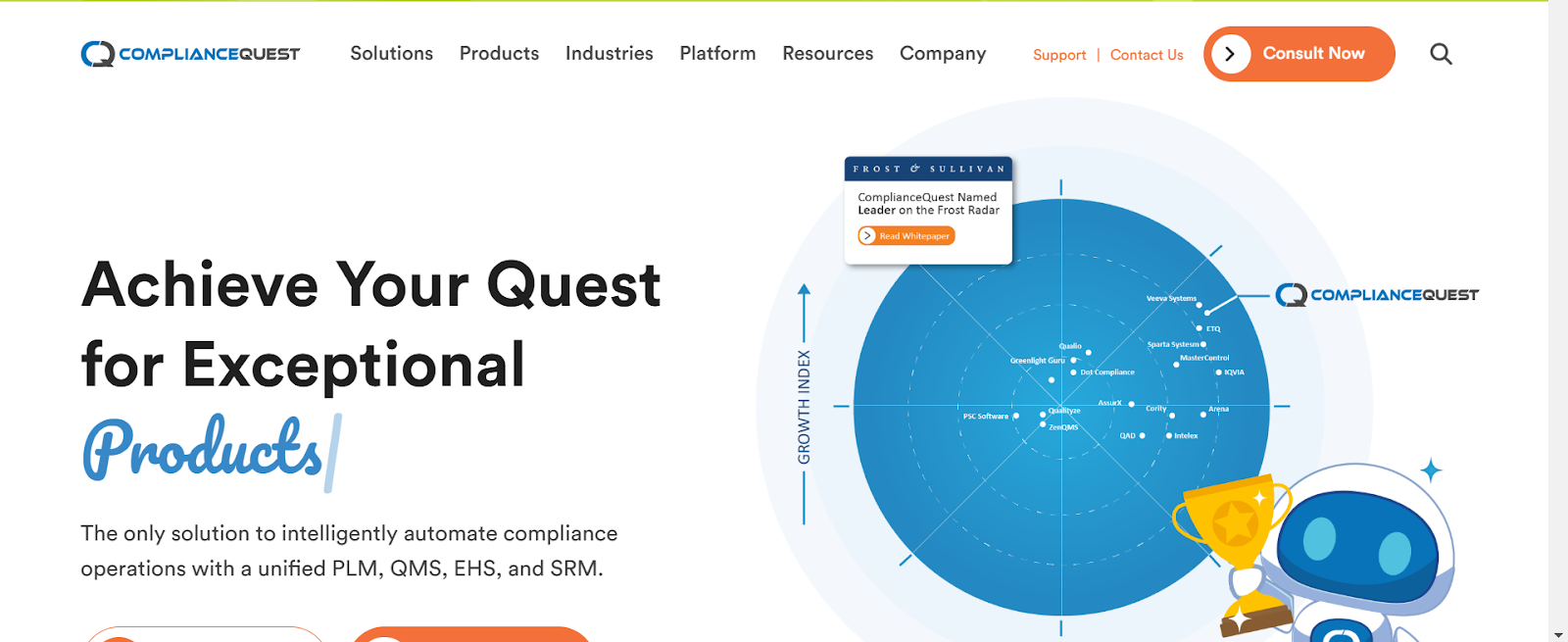The width and height of the screenshot is (1568, 642).
Task: Click the arrow circle in Consult Now
Action: 1231,54
